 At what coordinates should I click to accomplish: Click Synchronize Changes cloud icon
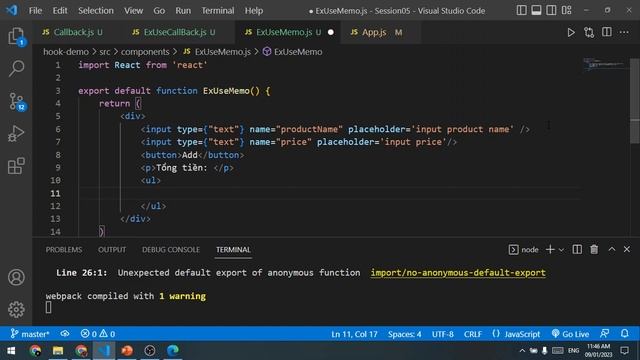coord(64,334)
